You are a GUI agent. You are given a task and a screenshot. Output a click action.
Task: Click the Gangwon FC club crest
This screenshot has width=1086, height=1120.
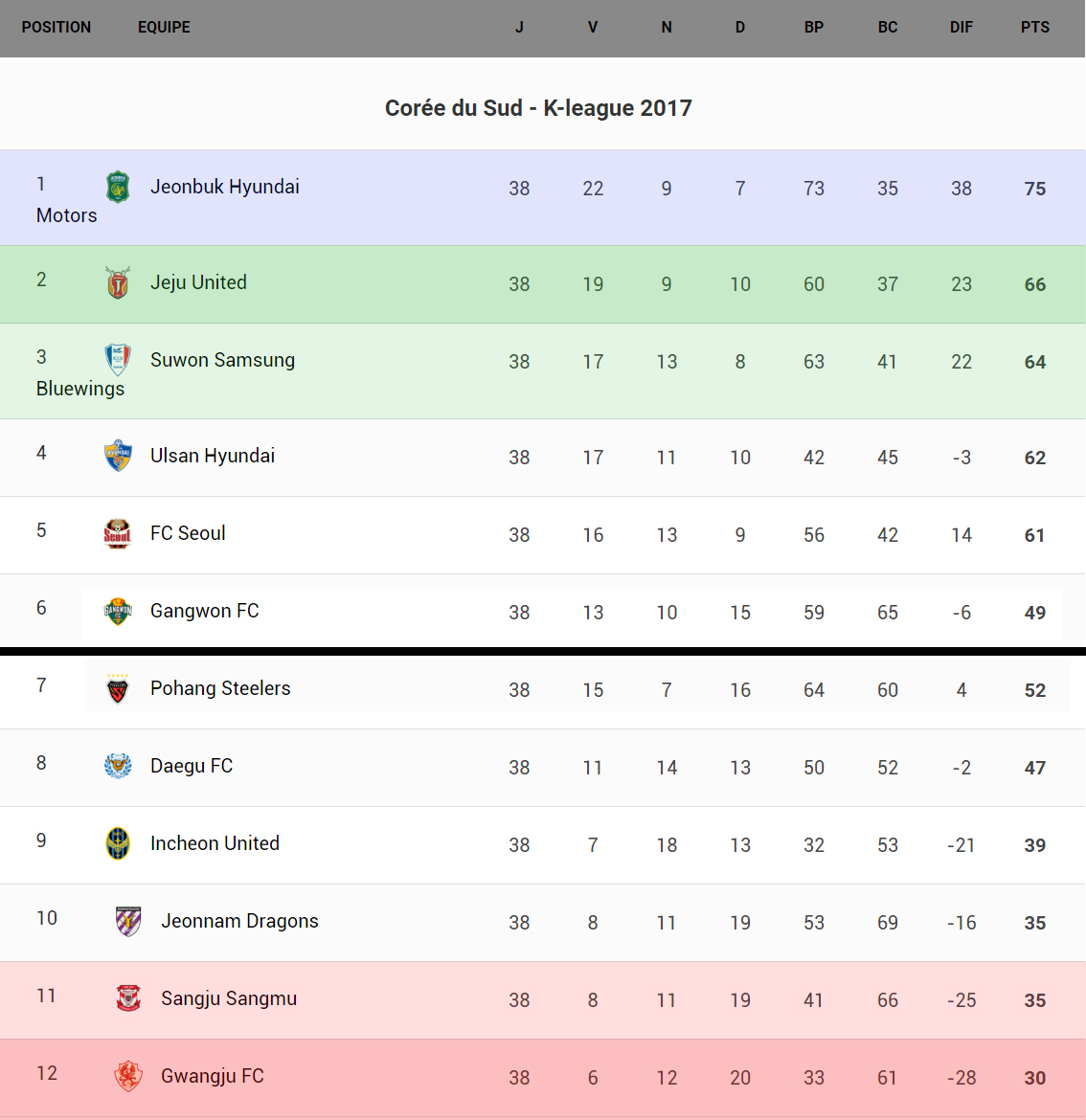point(118,611)
